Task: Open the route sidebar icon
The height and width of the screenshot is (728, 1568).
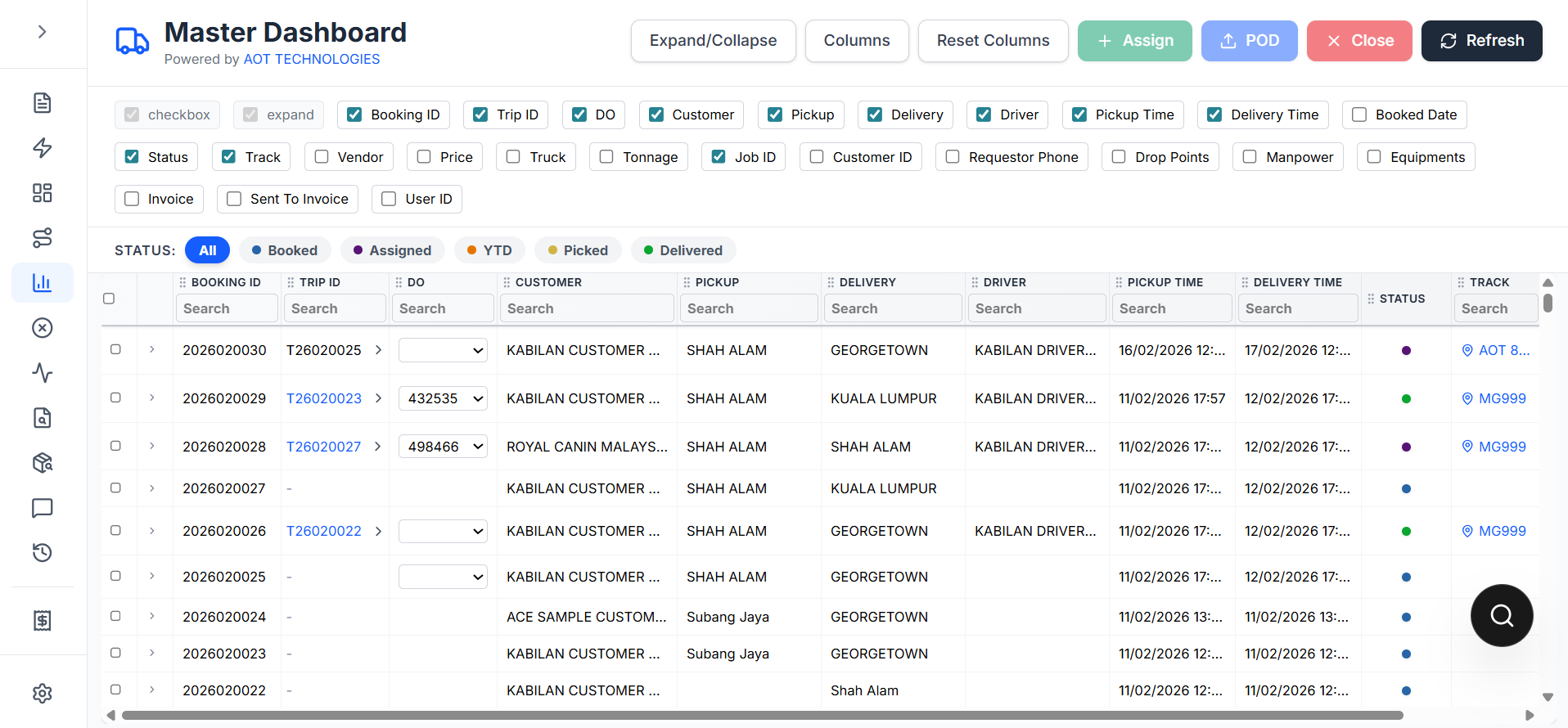Action: 43,238
